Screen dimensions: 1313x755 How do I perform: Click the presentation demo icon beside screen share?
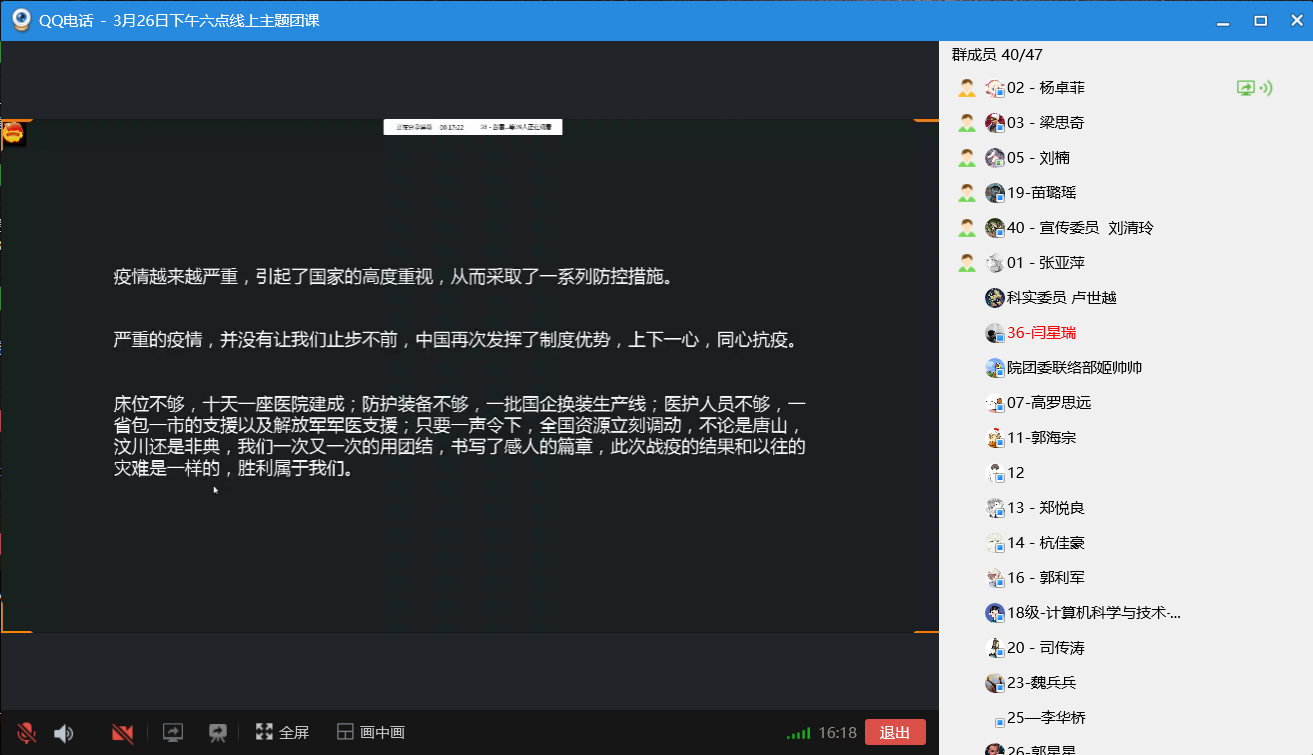217,733
